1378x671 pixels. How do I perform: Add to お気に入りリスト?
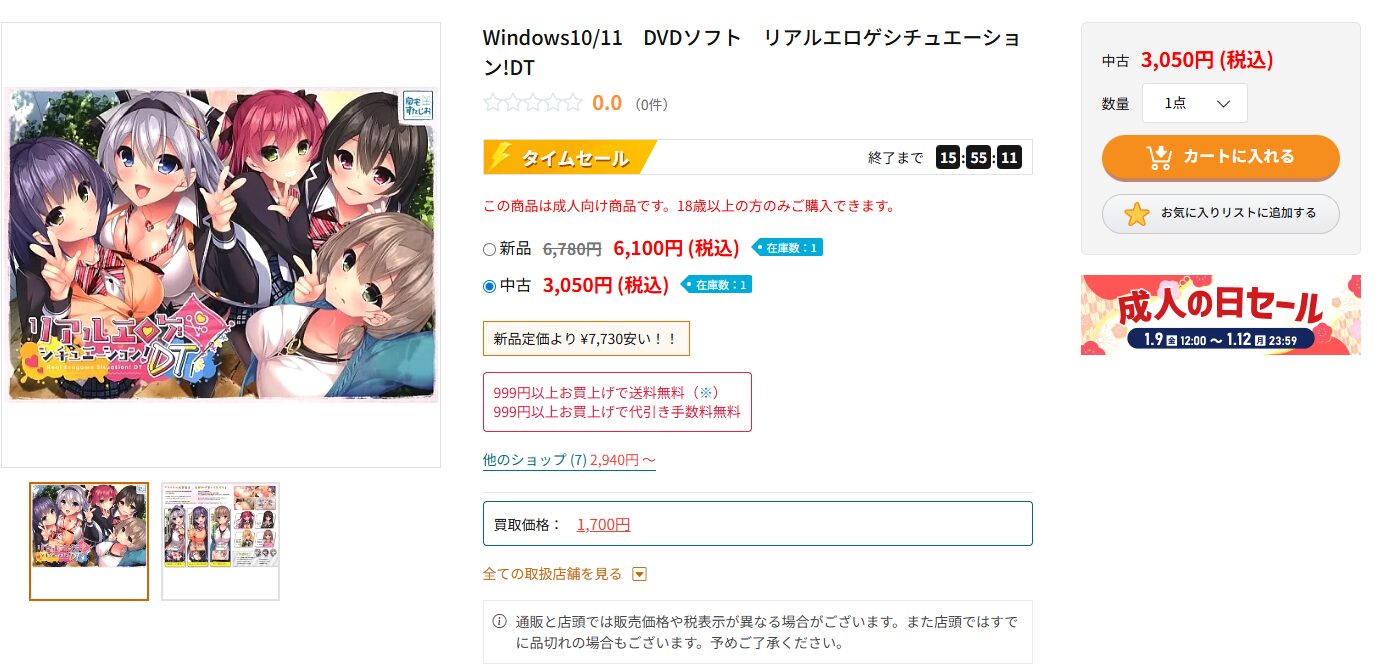tap(1221, 214)
